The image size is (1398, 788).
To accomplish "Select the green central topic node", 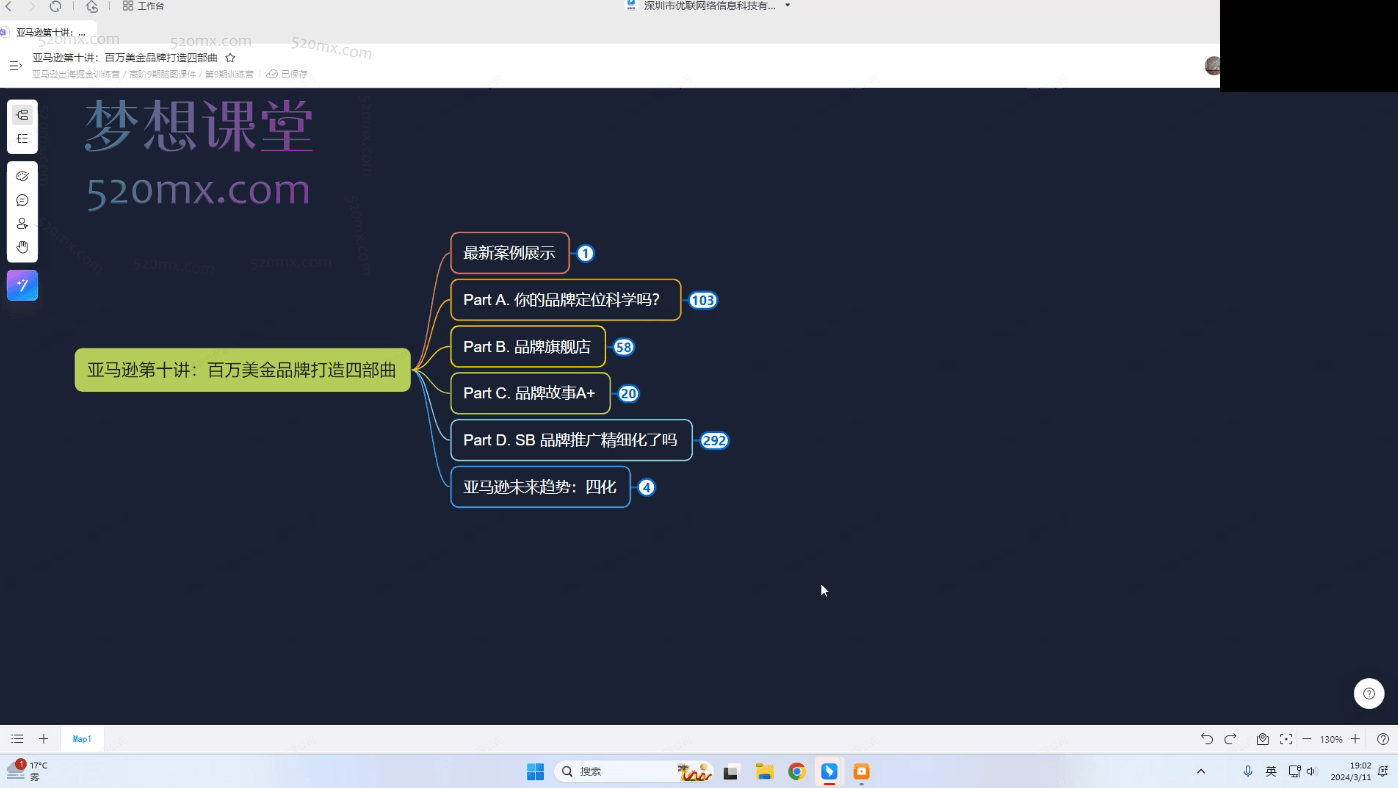I will (x=242, y=370).
